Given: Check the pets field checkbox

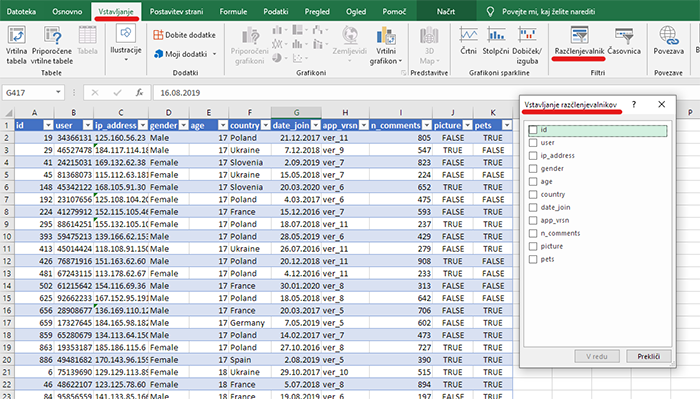Looking at the screenshot, I should pos(533,259).
